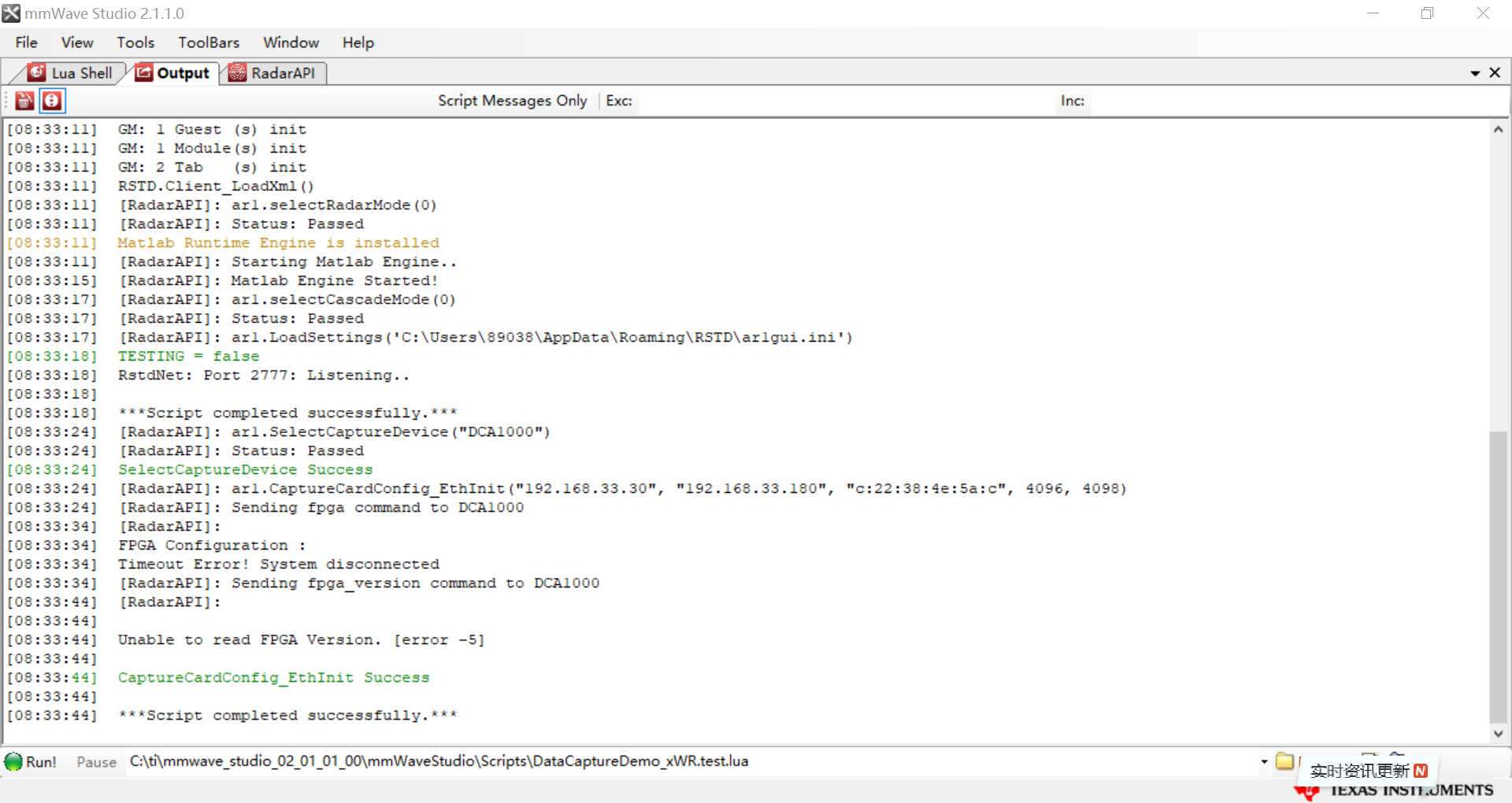
Task: Open the tab list dropdown arrow
Action: coord(1475,73)
